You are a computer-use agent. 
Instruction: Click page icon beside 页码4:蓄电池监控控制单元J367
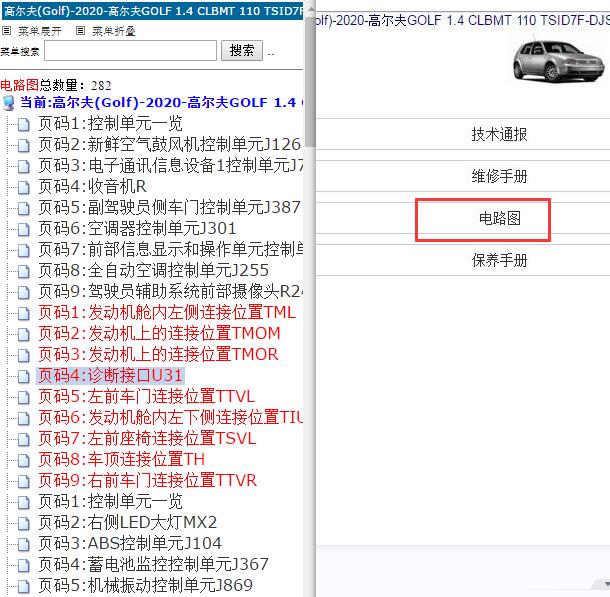click(x=24, y=565)
